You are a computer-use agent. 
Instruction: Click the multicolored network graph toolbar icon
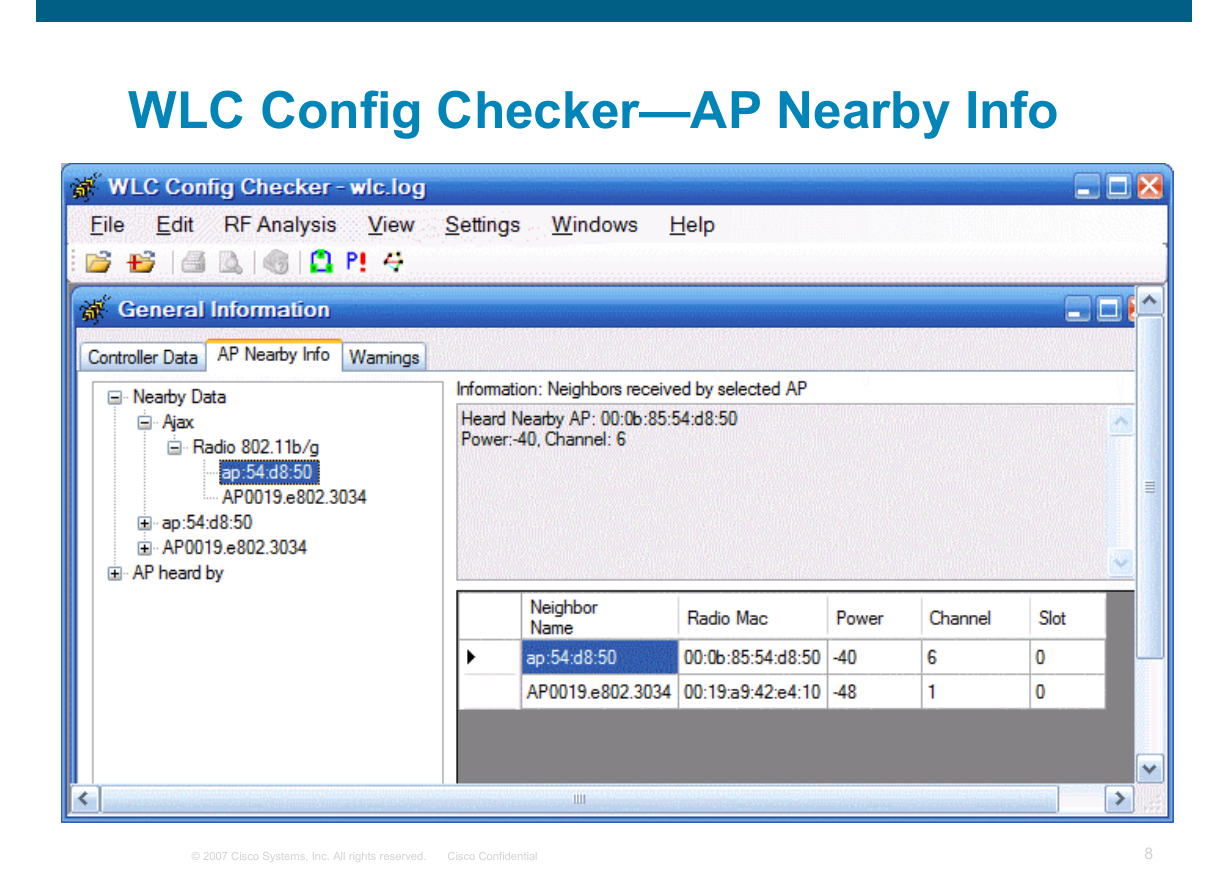(393, 263)
